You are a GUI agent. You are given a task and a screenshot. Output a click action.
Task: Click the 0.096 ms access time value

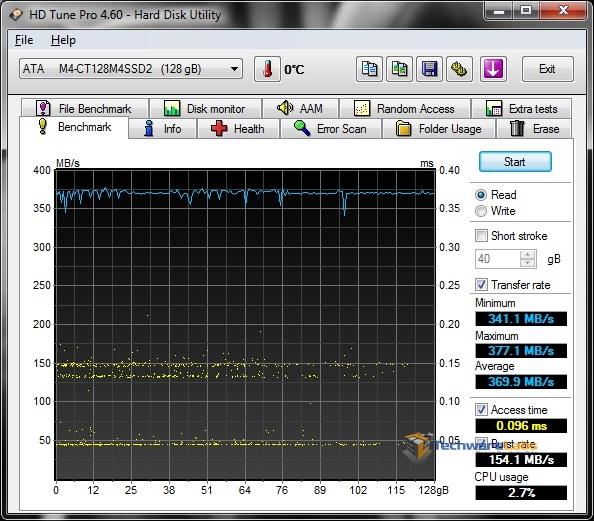[521, 426]
